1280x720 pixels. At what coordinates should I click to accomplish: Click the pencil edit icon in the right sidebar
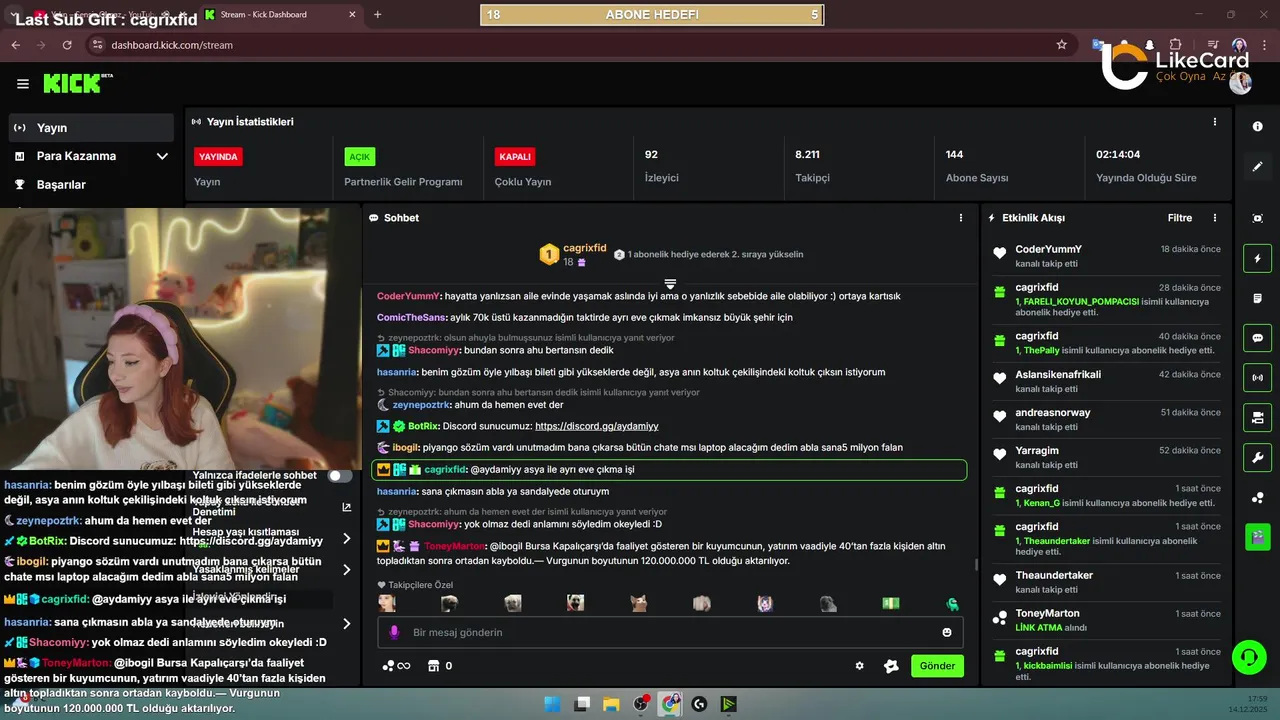click(1258, 167)
